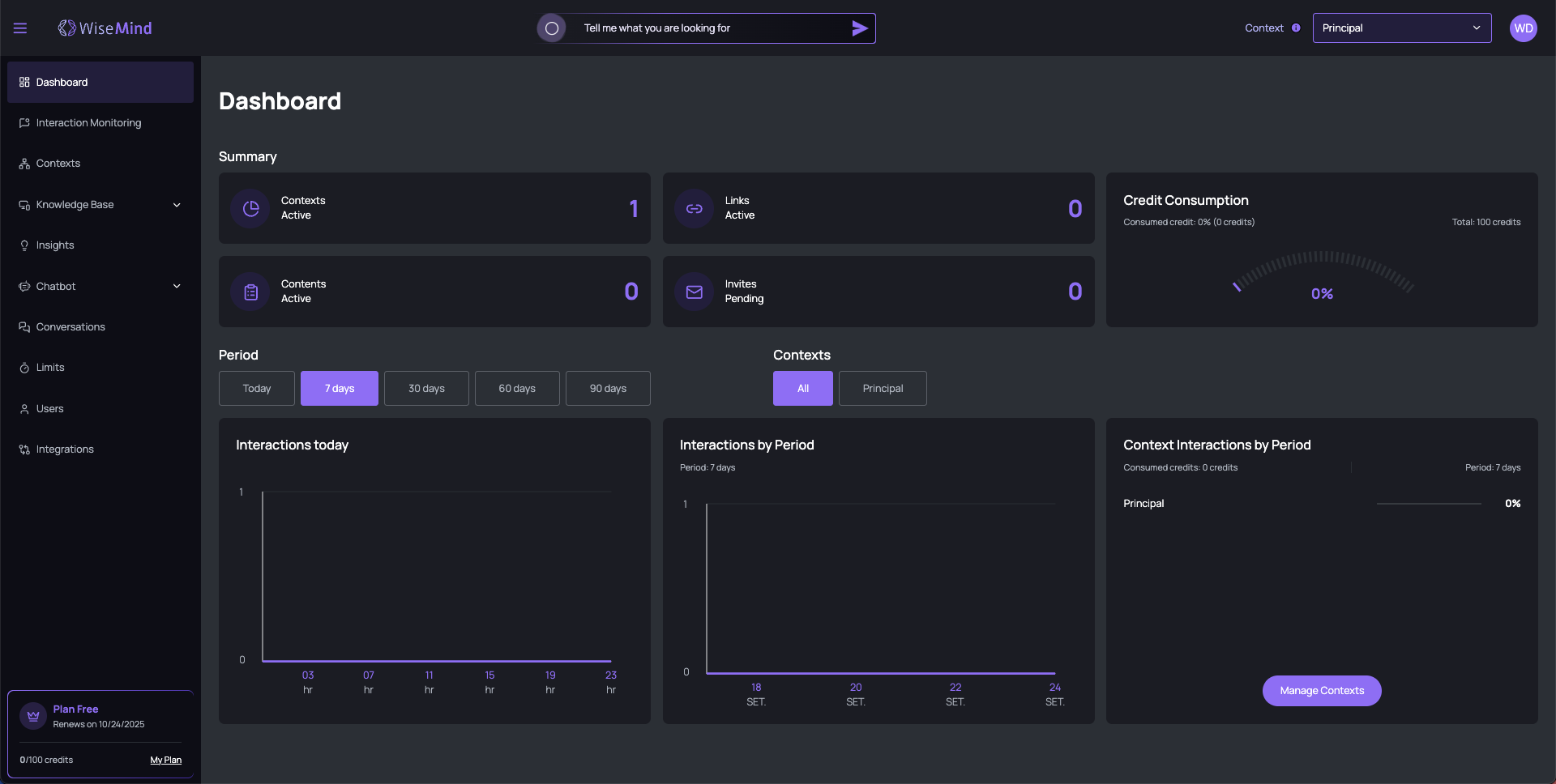Screen dimensions: 1556x784
Task: Open the hamburger menu icon
Action: point(20,28)
